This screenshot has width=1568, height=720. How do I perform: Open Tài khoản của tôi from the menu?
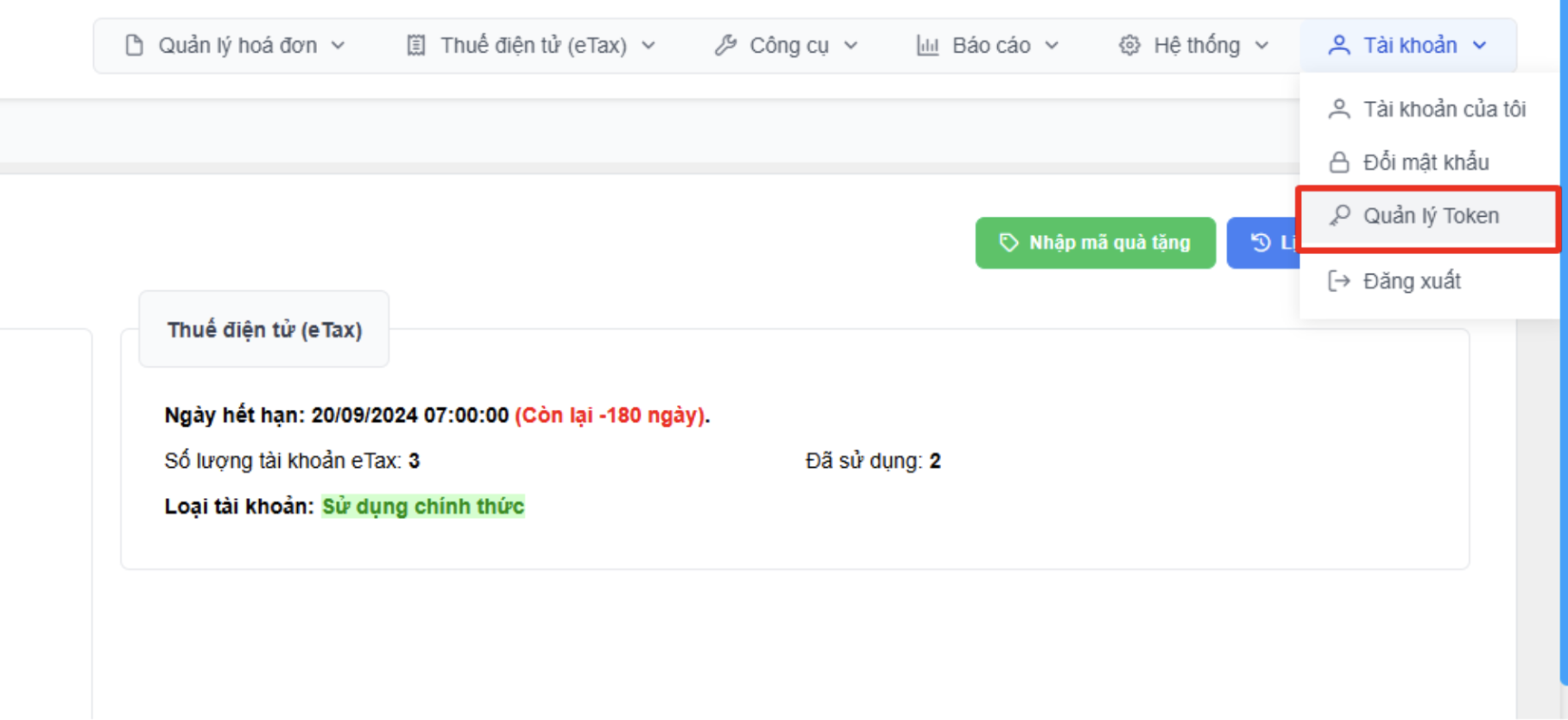(x=1444, y=110)
